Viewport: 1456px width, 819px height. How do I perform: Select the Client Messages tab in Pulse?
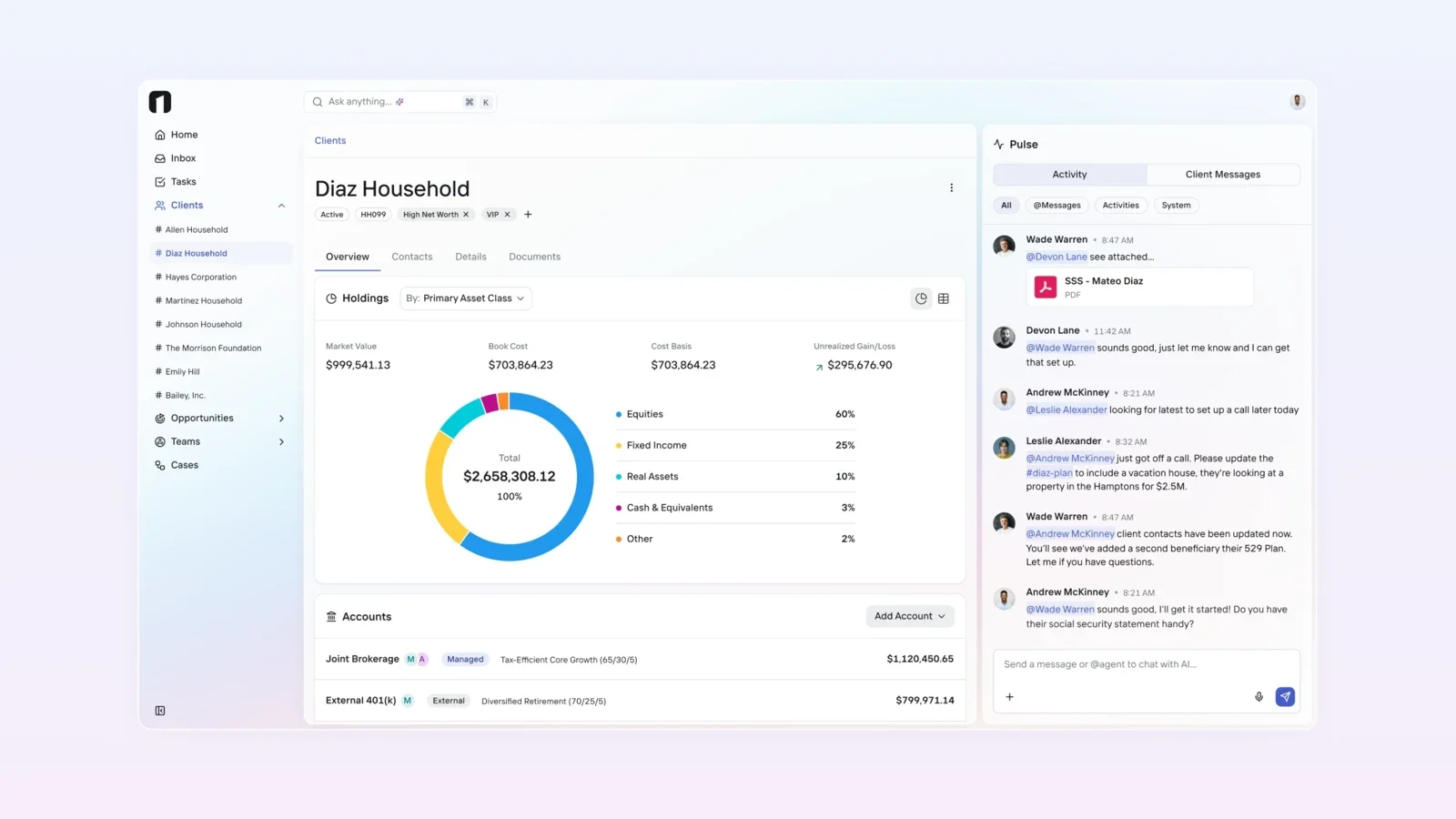pos(1223,175)
